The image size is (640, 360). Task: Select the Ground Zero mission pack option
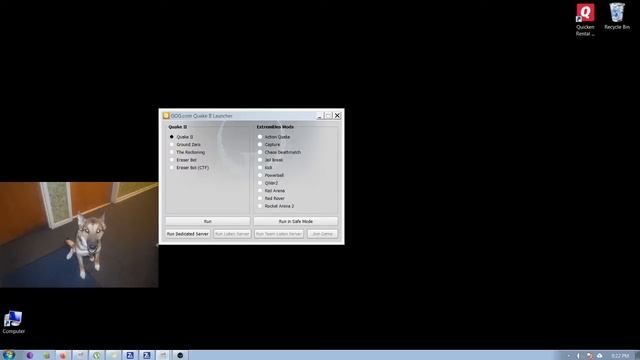pos(184,144)
